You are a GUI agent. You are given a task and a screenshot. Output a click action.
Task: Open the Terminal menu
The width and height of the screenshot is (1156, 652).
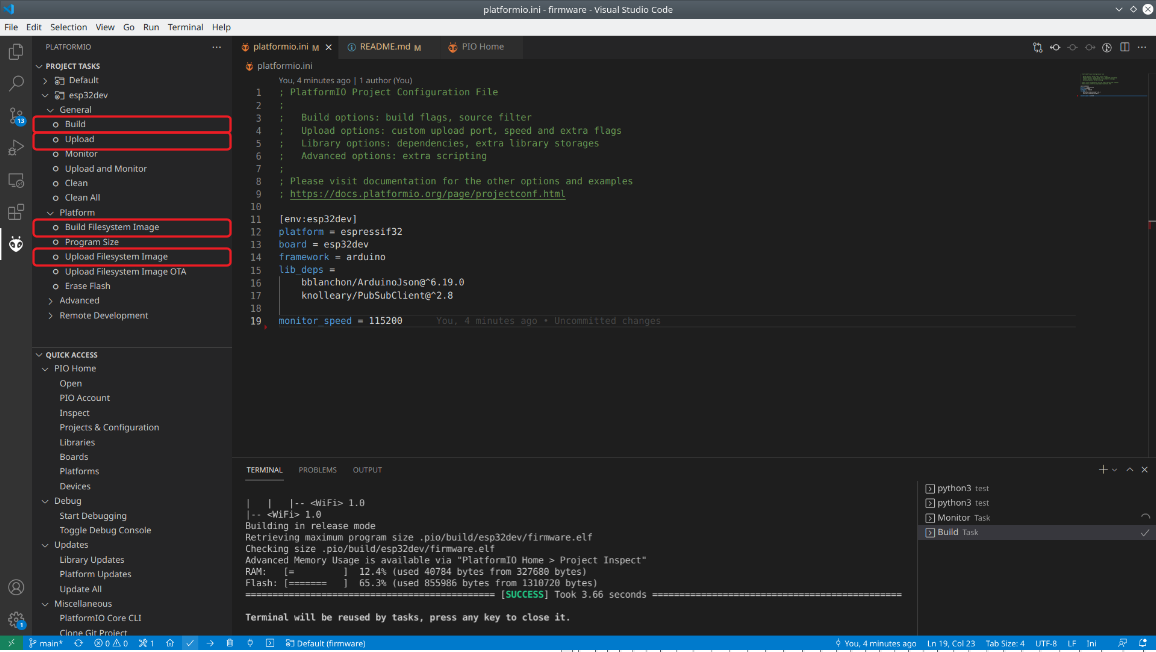(x=185, y=27)
